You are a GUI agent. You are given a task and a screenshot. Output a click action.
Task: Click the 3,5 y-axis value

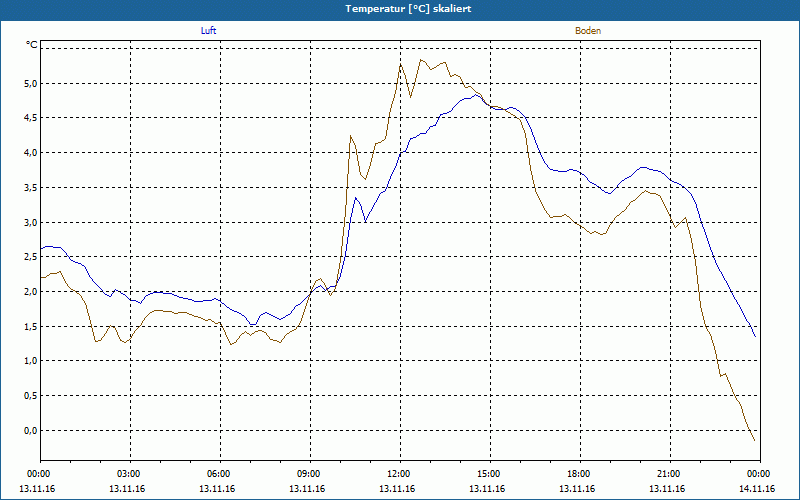[31, 188]
